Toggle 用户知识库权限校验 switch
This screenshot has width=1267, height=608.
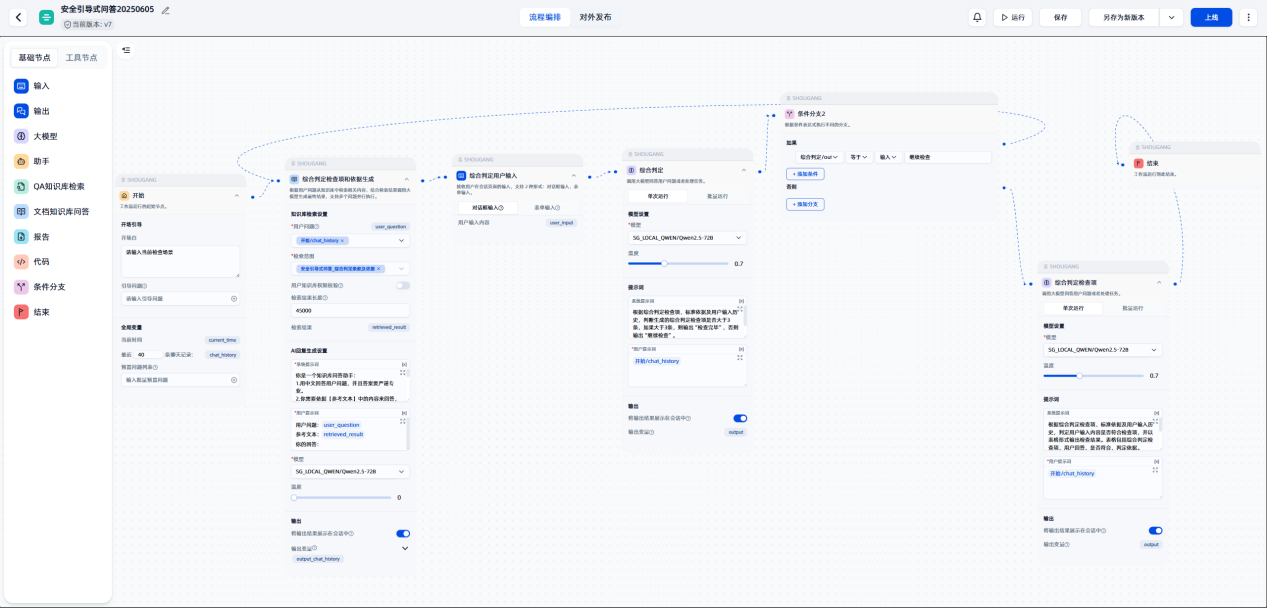[403, 285]
